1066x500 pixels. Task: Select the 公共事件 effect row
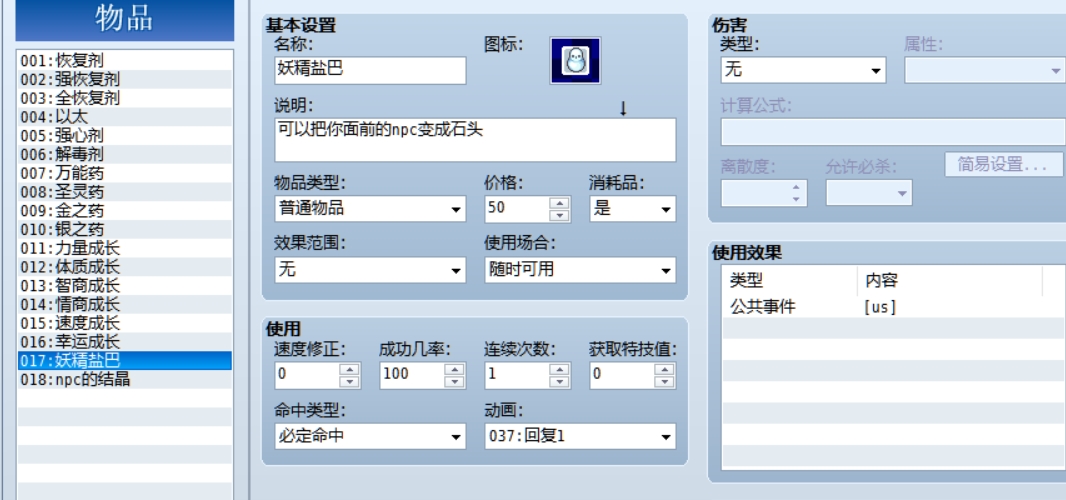(893, 307)
